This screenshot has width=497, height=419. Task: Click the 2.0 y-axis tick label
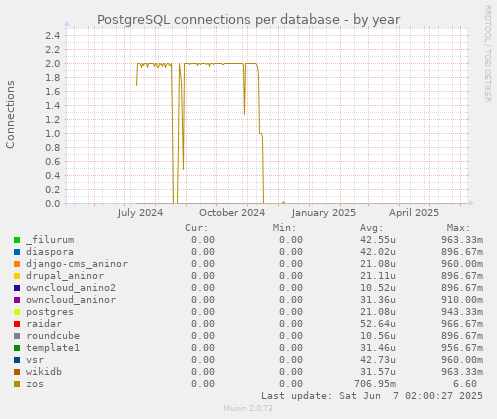click(x=53, y=64)
